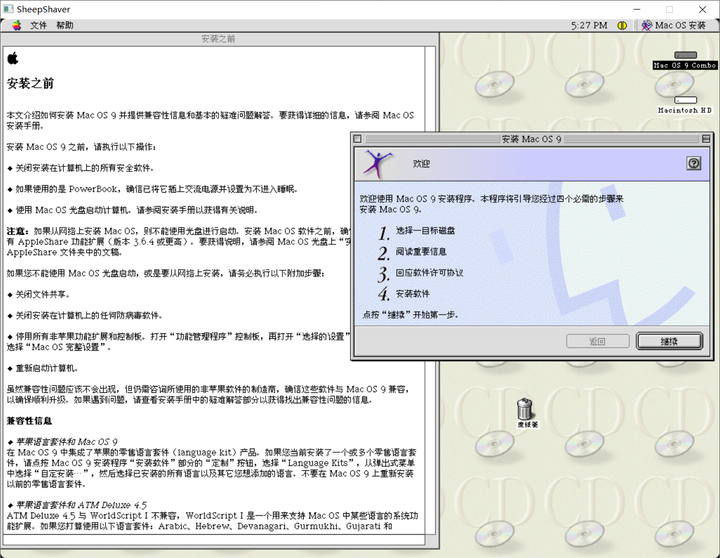The image size is (720, 558).
Task: Click the 安装之前 window title bar
Action: [x=219, y=39]
